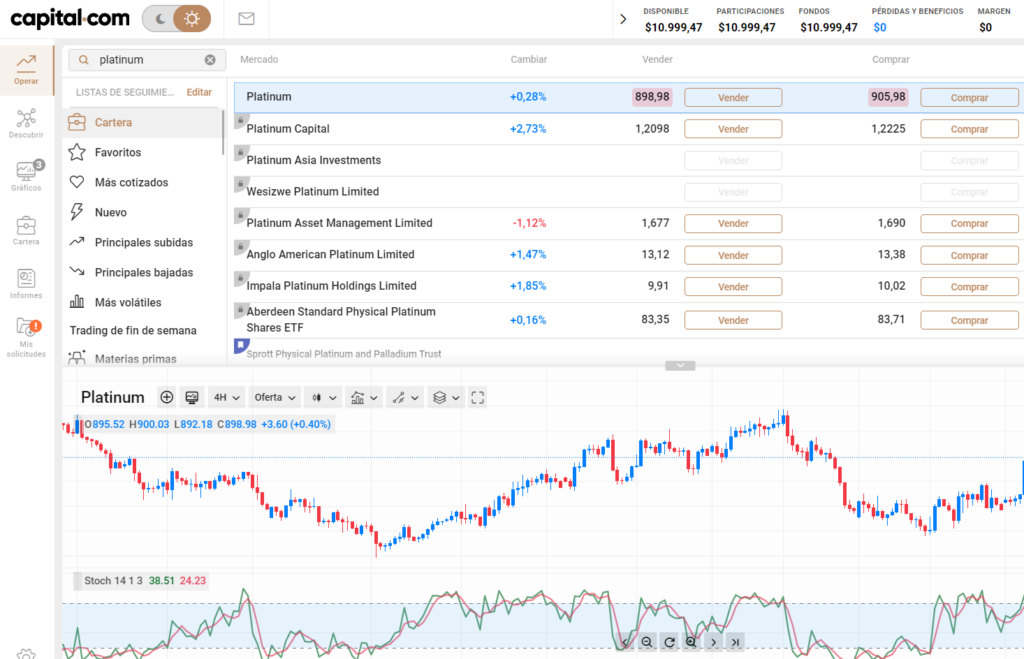Open the Gráficos sidebar section
Viewport: 1024px width, 659px height.
tap(26, 176)
